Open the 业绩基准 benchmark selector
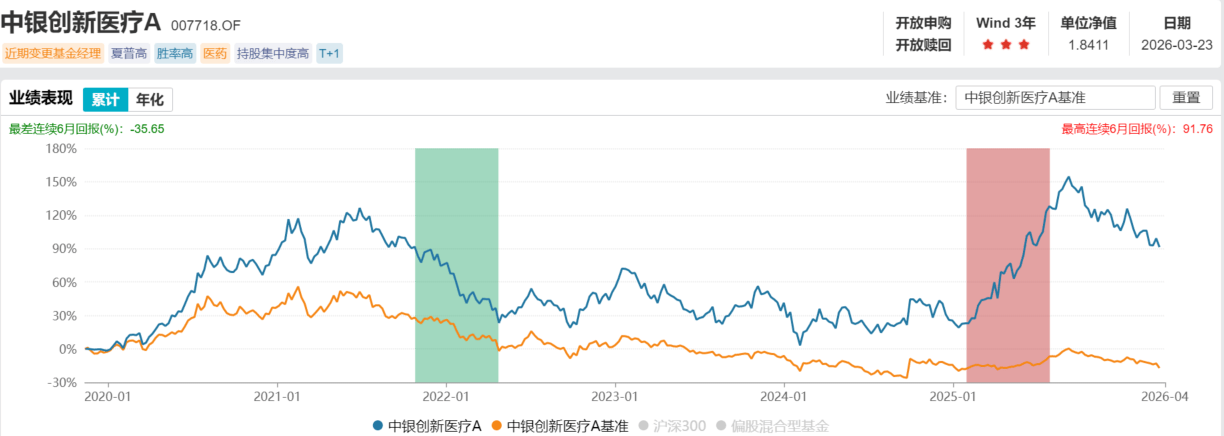 1054,98
